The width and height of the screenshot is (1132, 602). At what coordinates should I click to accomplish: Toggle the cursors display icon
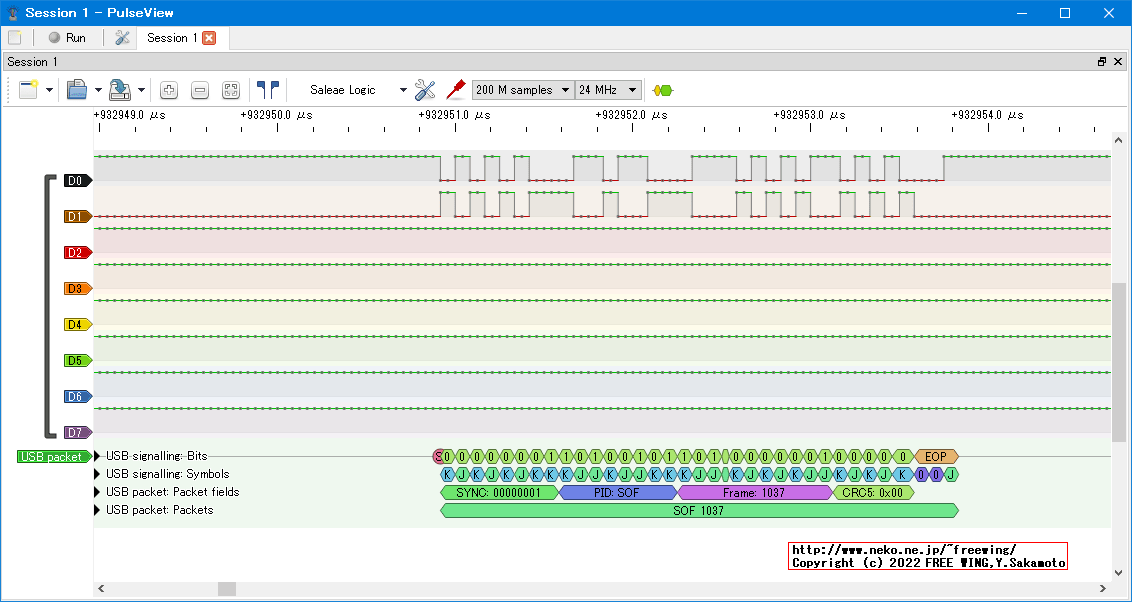268,90
